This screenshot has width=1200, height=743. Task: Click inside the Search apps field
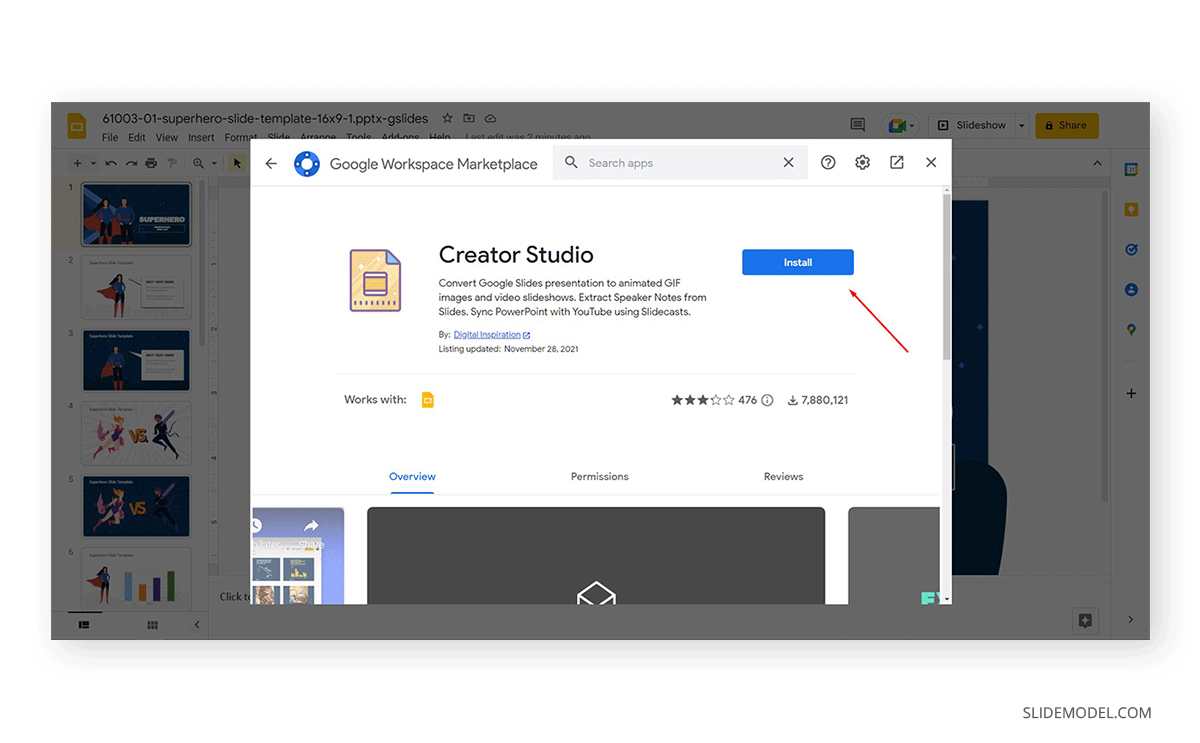click(680, 163)
